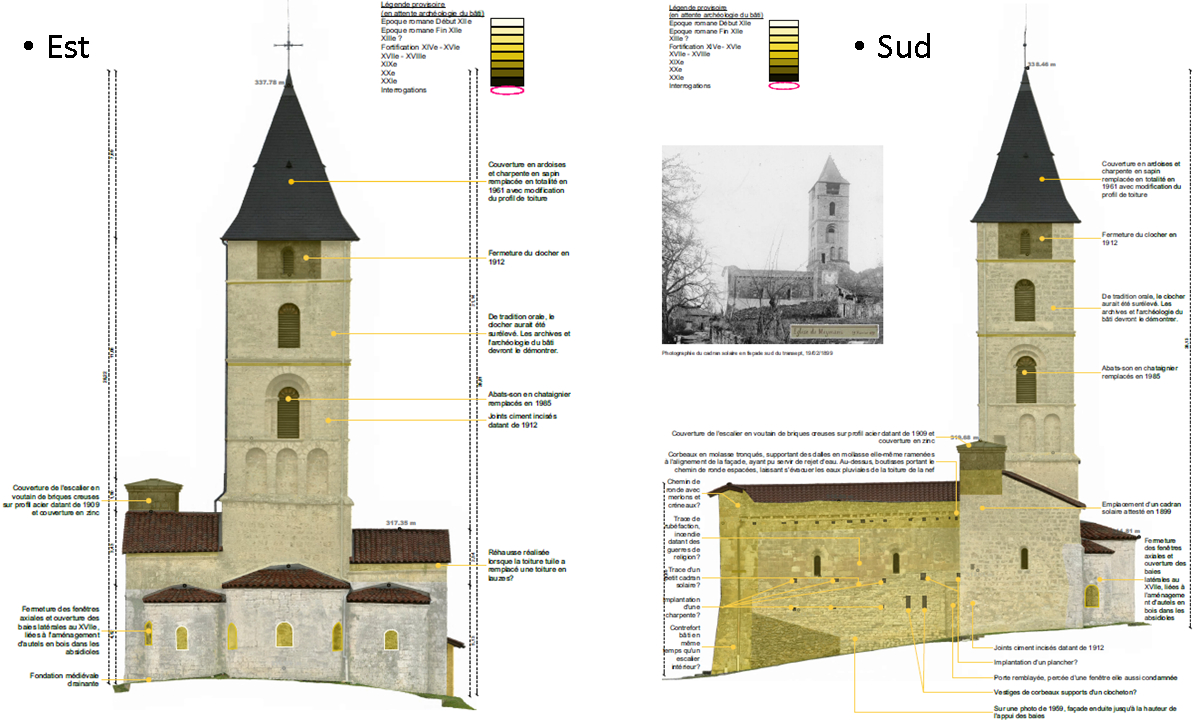Viewport: 1199px width, 720px height.
Task: Click the black-and-white historical church photograph
Action: coord(772,244)
